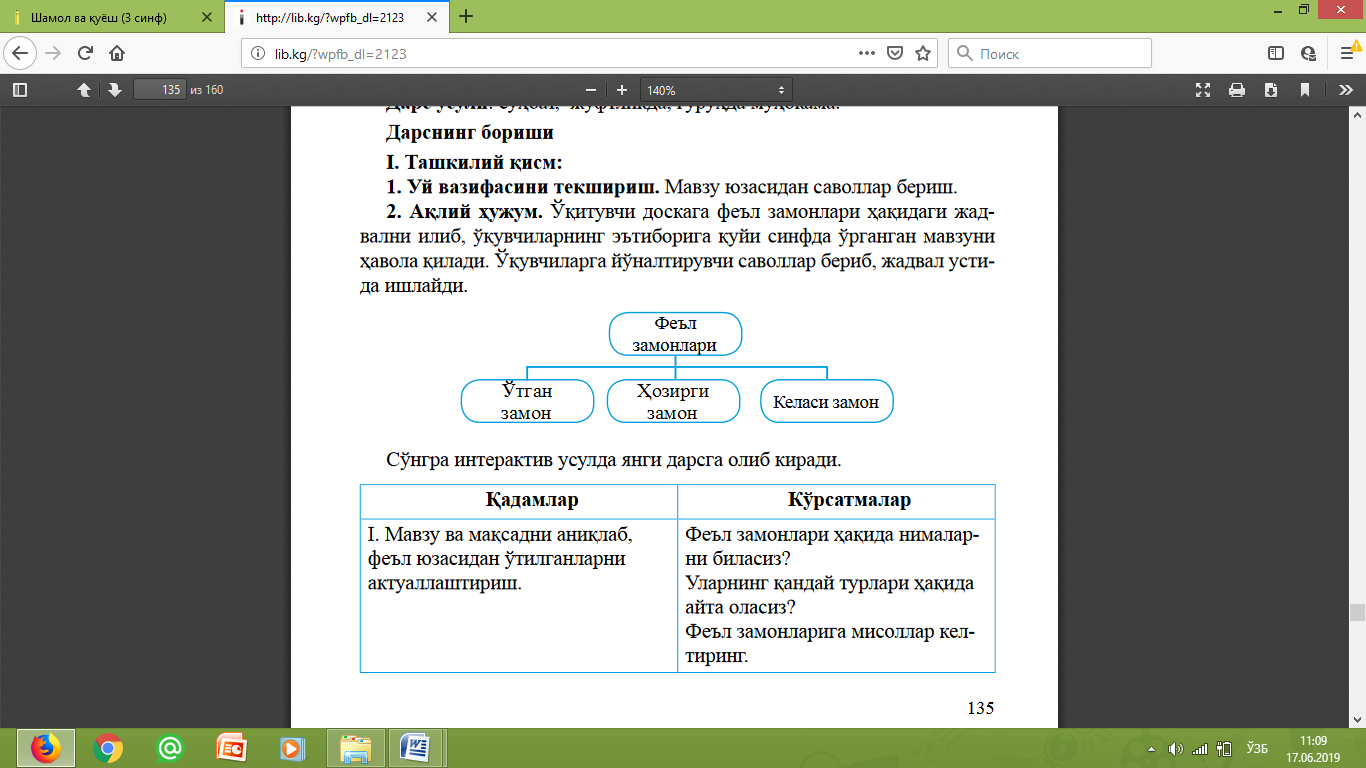1366x768 pixels.
Task: Toggle the Firefox sidebars button
Action: coord(1275,54)
